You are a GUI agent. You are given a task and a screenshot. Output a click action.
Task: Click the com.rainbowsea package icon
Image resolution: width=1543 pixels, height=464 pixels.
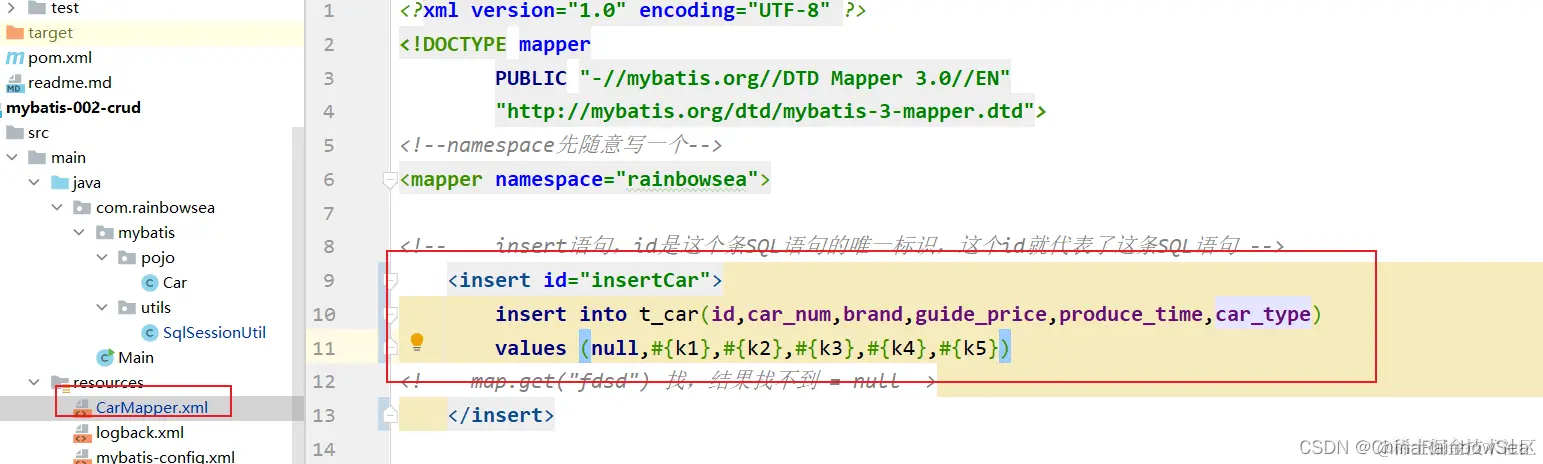coord(82,208)
